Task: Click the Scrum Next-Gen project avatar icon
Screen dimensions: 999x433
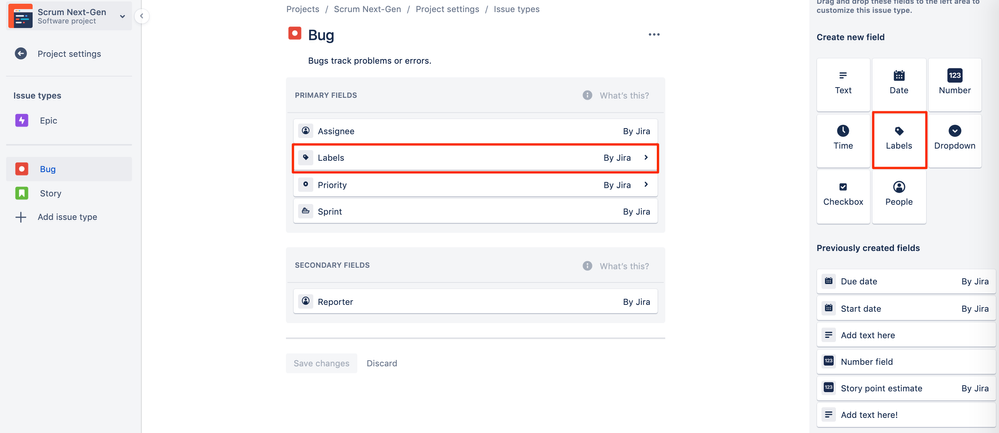Action: point(20,16)
